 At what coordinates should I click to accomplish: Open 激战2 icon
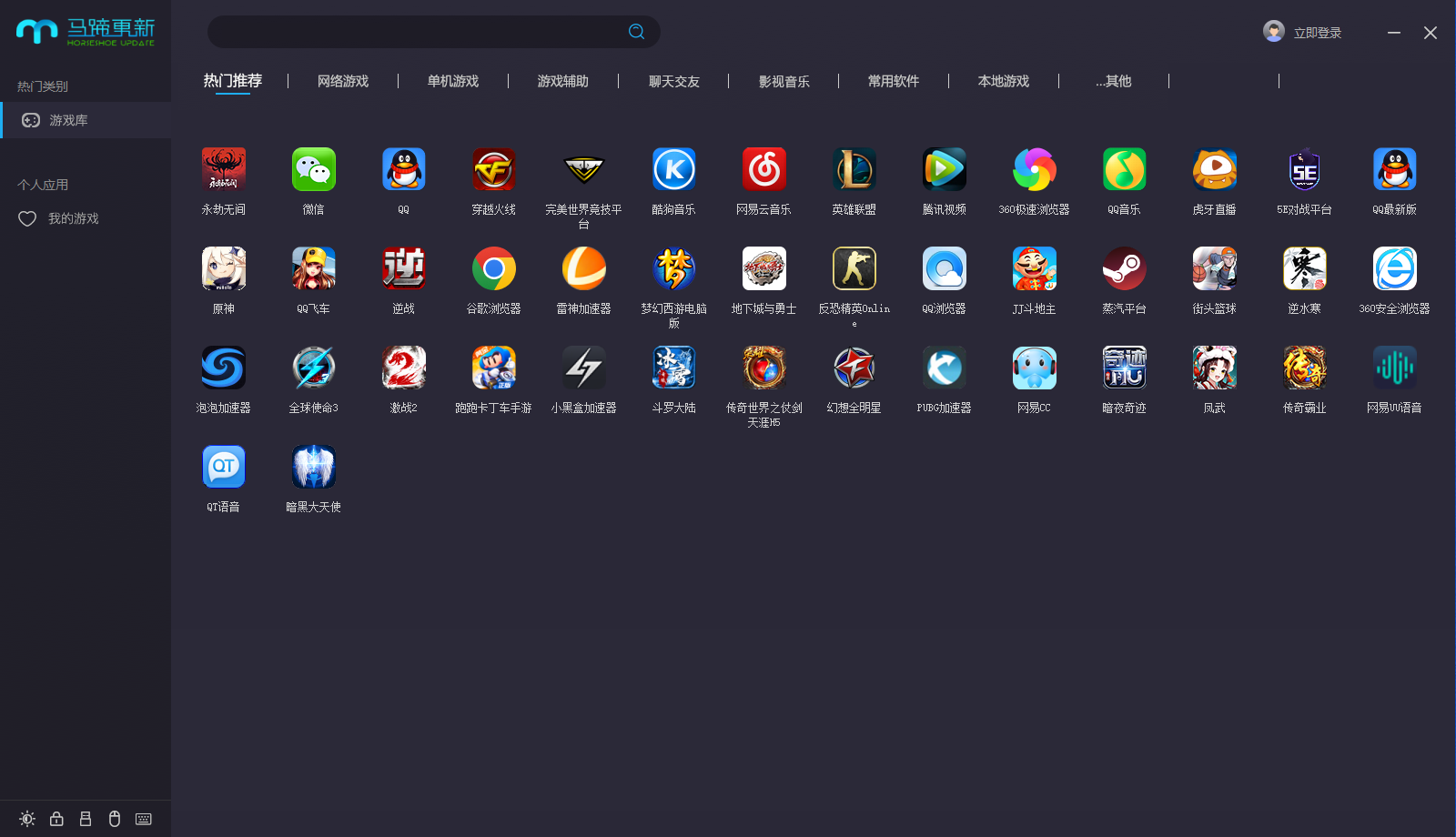(403, 368)
